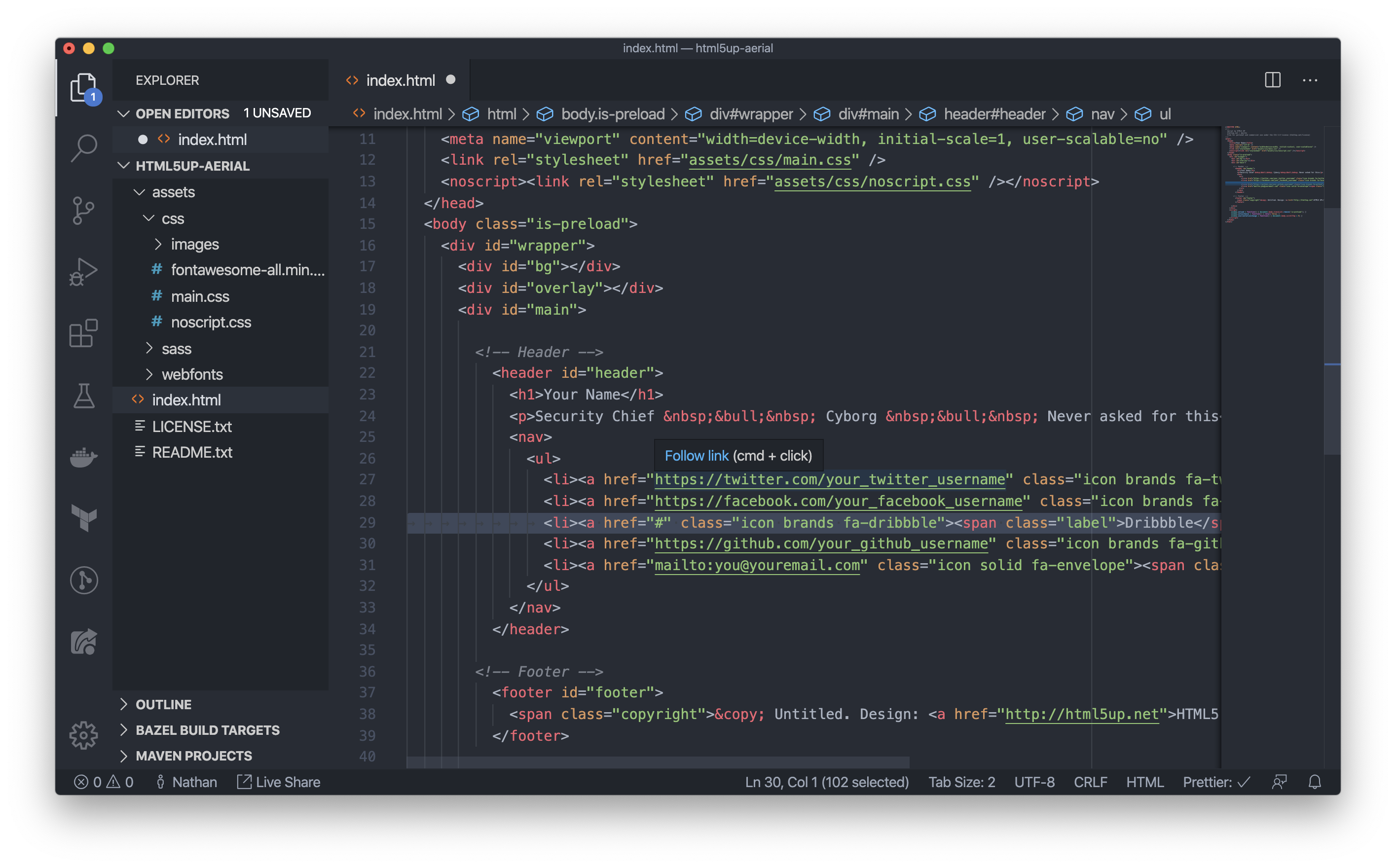
Task: Click the horizontal scrollbar under the editor
Action: [658, 762]
